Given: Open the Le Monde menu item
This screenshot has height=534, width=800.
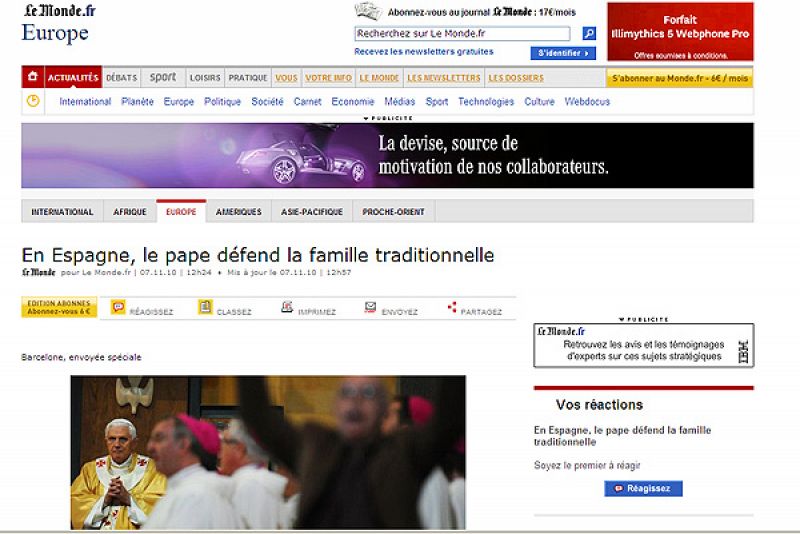Looking at the screenshot, I should (379, 78).
